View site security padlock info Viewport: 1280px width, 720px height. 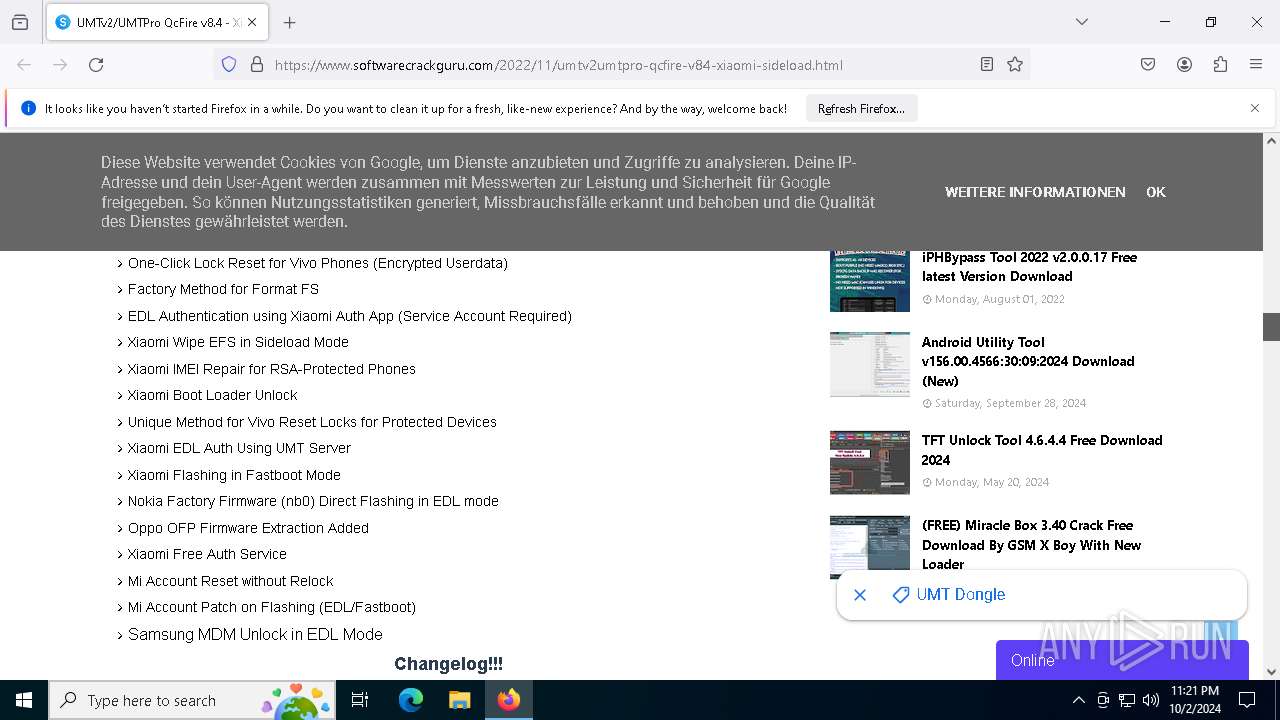coord(257,64)
